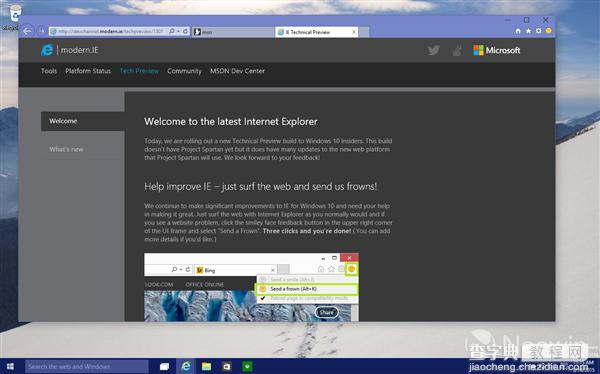Click the Microsoft logo

[x=497, y=50]
